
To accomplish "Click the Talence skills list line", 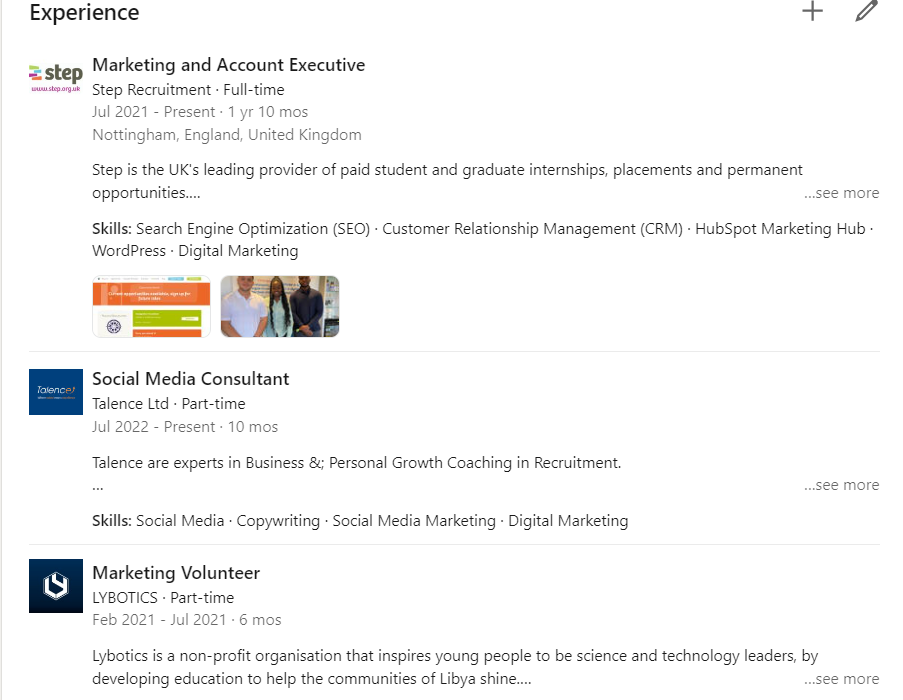I will click(360, 521).
